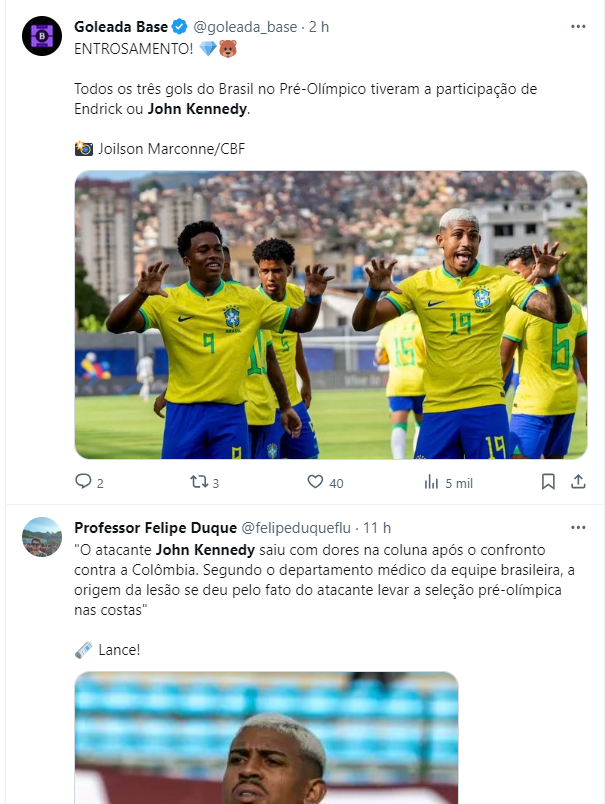Click bold John Kennedy text in Lance! quote
Viewport: 605px width, 804px height.
tap(205, 550)
